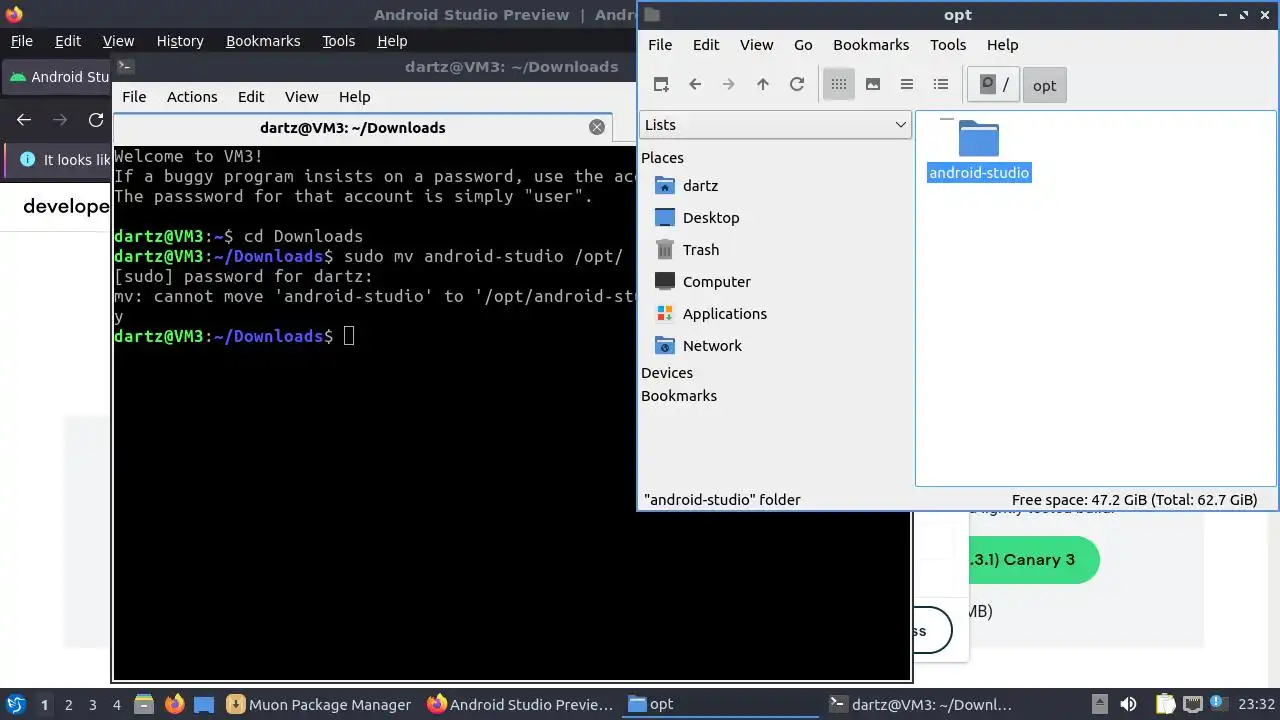Open the network icon in system tray
This screenshot has width=1280, height=720.
click(1194, 704)
